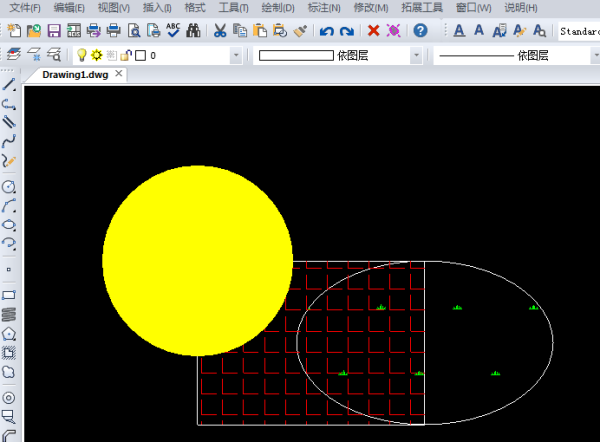600x442 pixels.
Task: Open the 拓展工具 menu
Action: pyautogui.click(x=422, y=8)
